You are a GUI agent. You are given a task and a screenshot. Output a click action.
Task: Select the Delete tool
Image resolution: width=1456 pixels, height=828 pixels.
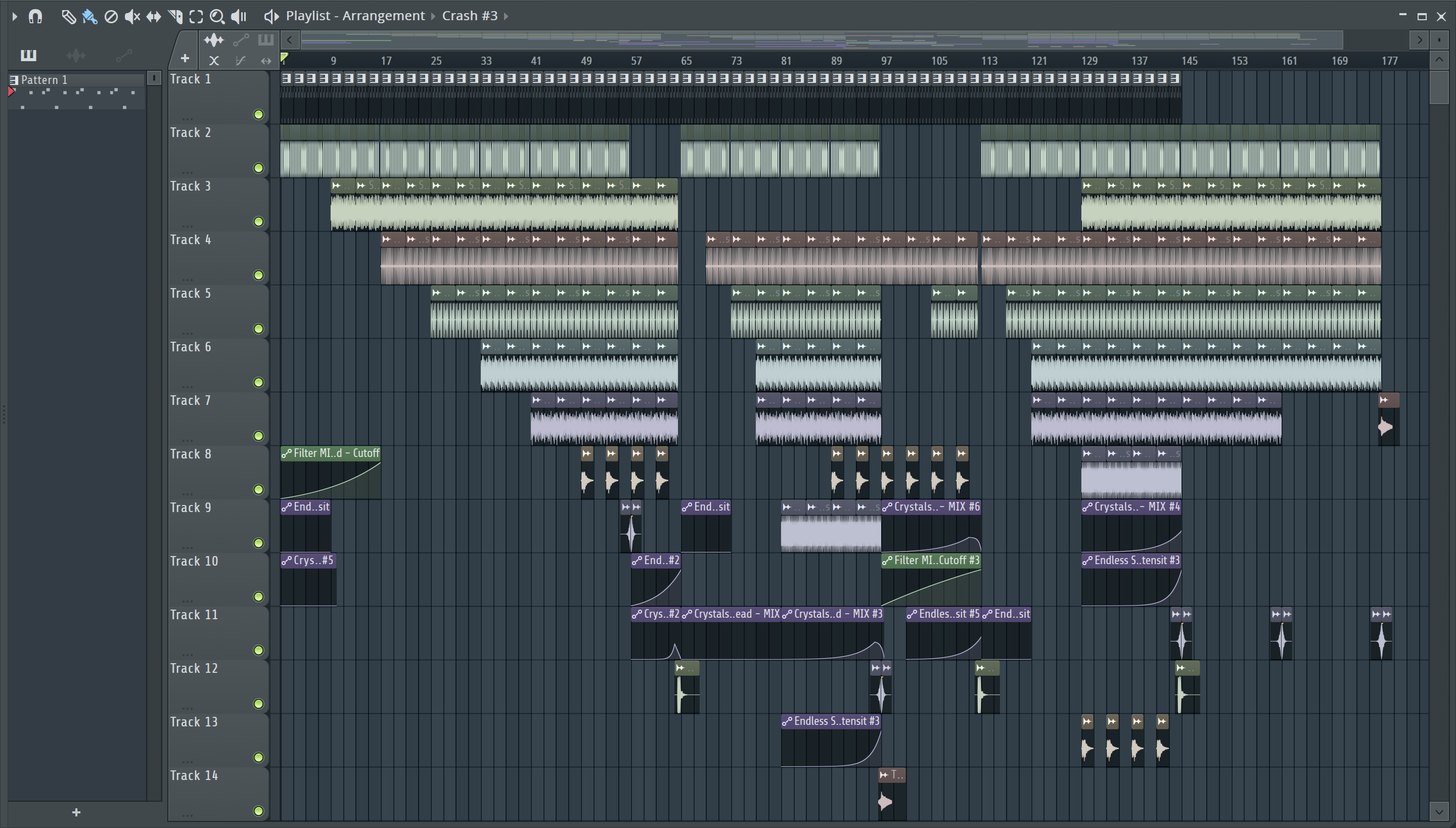111,17
